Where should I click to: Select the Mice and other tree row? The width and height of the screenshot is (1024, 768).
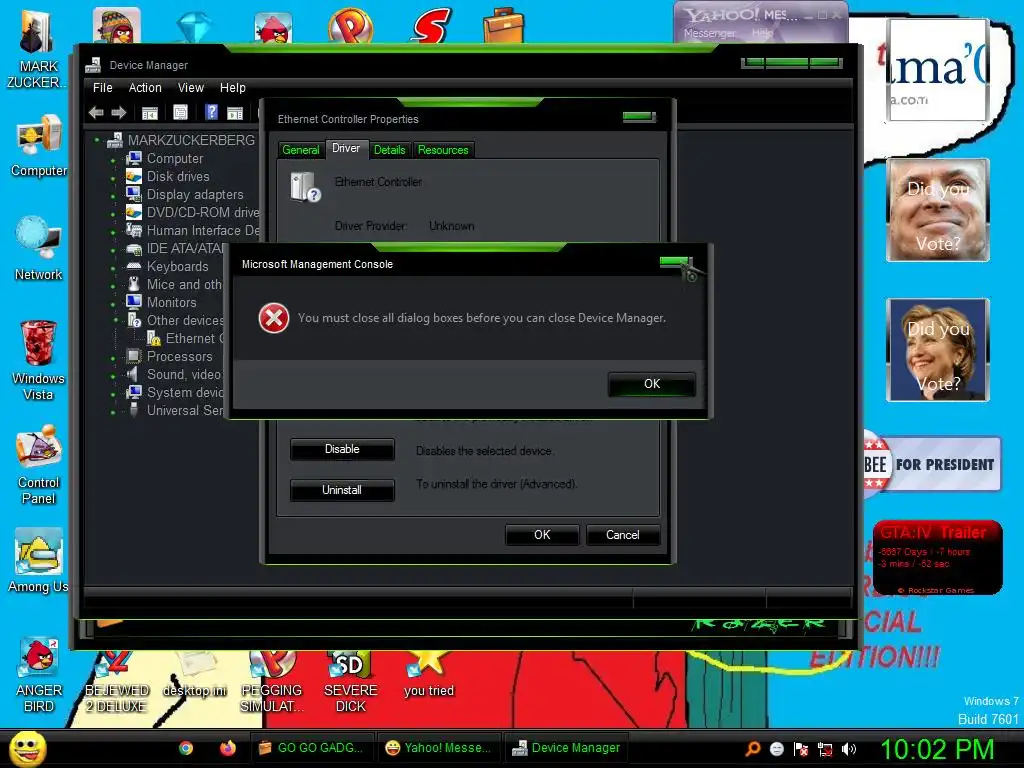(174, 285)
